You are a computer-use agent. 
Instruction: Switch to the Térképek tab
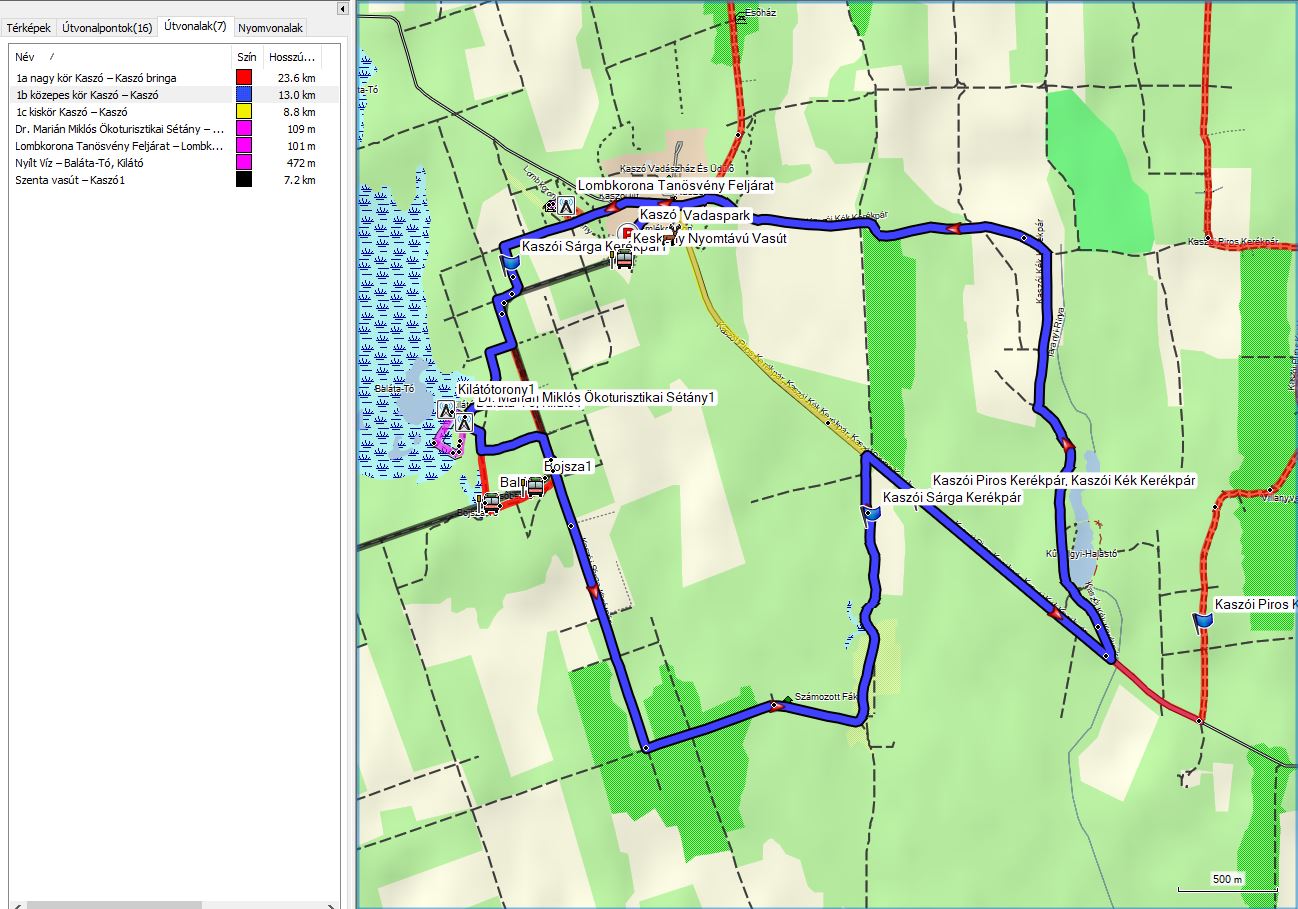pos(29,28)
